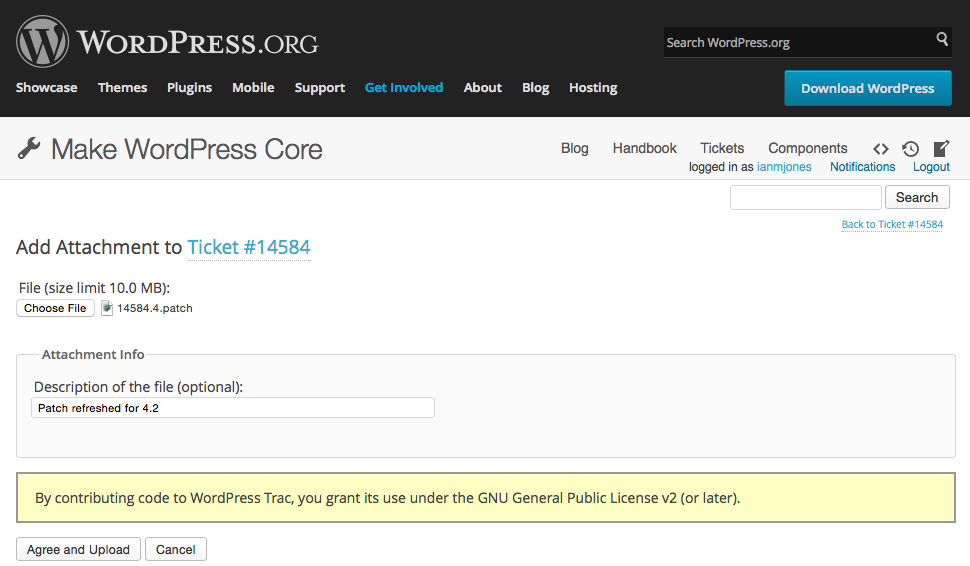This screenshot has height=566, width=970.
Task: Open the Handbook link
Action: click(x=645, y=148)
